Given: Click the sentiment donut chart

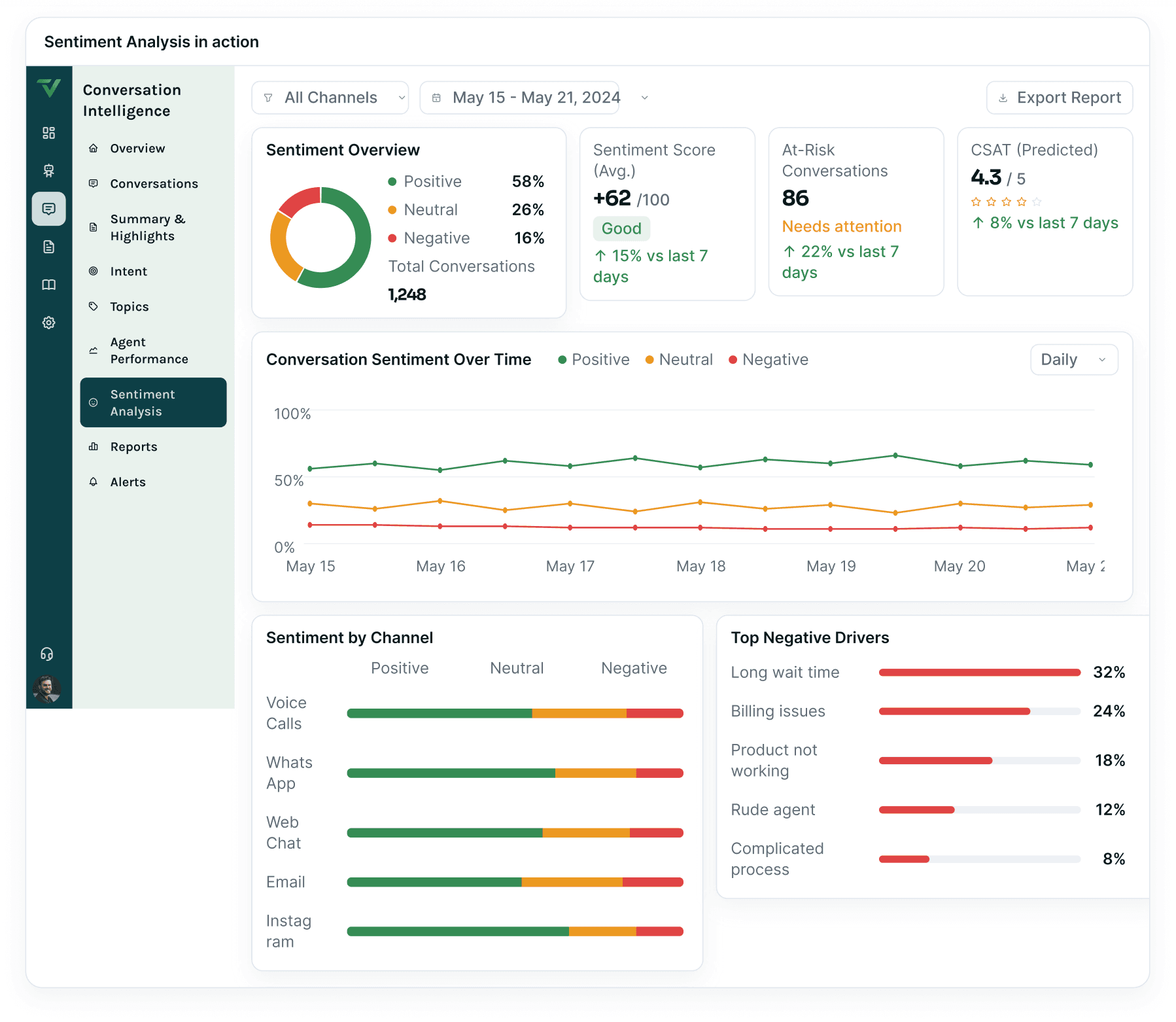Looking at the screenshot, I should 320,238.
